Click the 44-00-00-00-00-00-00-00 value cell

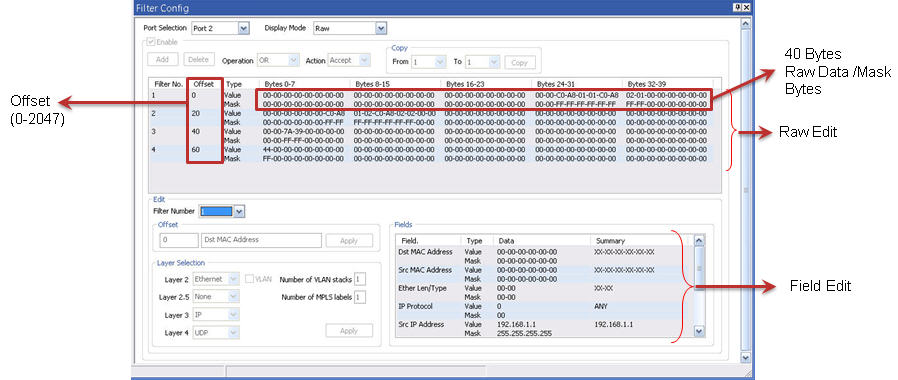pyautogui.click(x=304, y=150)
